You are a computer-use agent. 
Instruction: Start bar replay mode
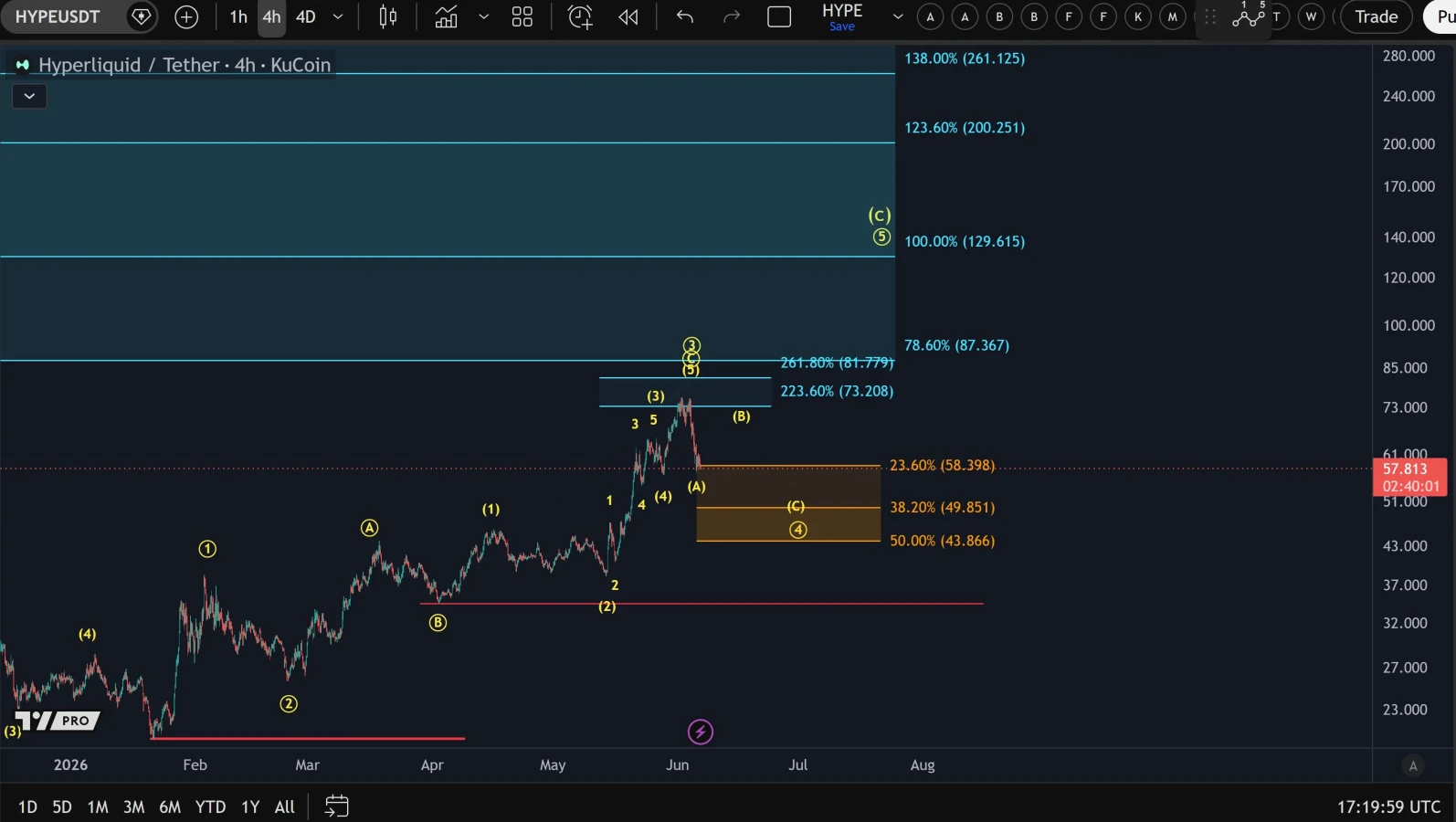tap(628, 16)
